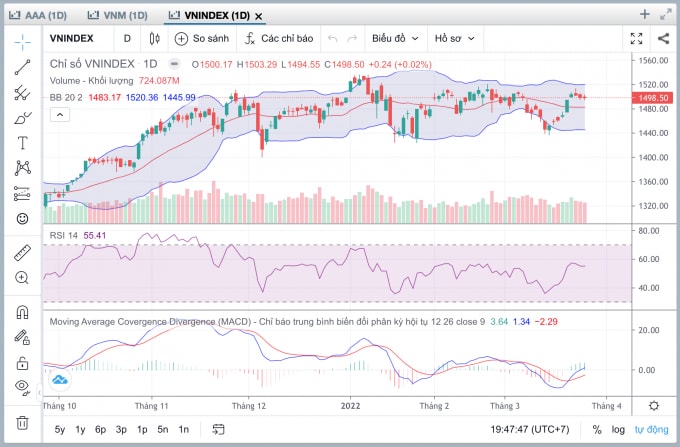This screenshot has width=680, height=447.
Task: Select the ruler measure tool
Action: [22, 252]
